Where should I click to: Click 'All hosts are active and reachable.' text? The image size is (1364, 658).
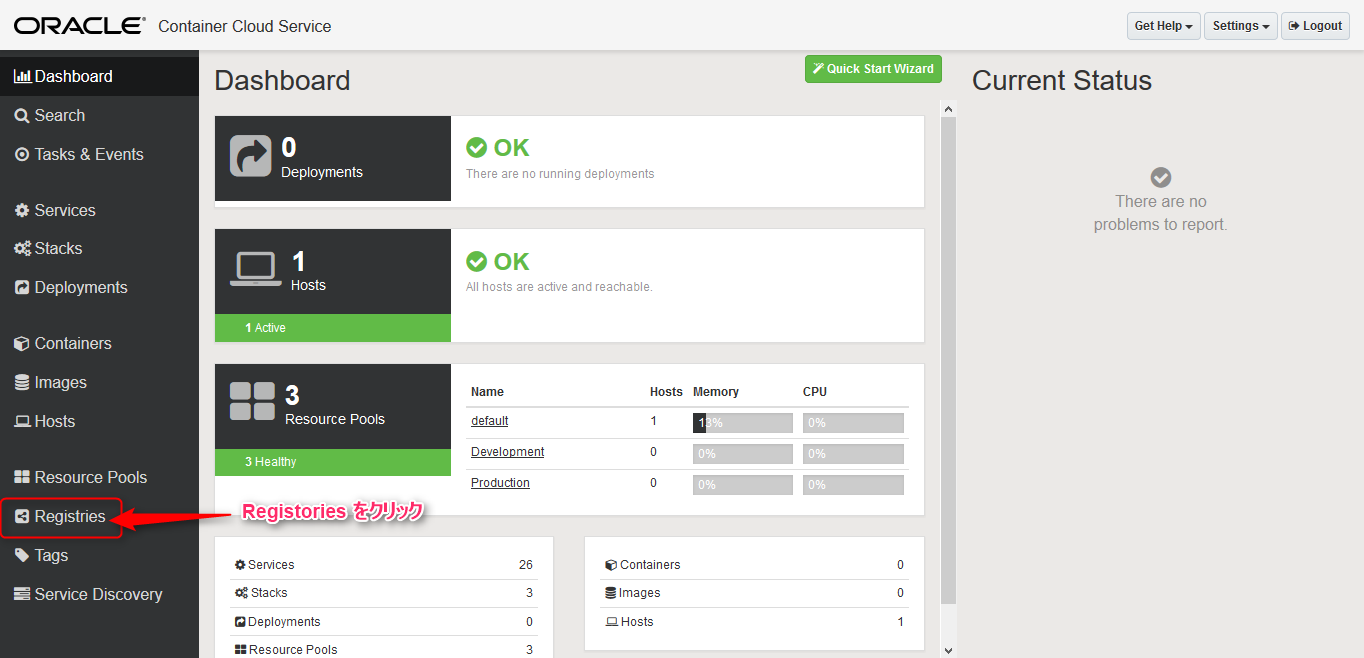(559, 287)
